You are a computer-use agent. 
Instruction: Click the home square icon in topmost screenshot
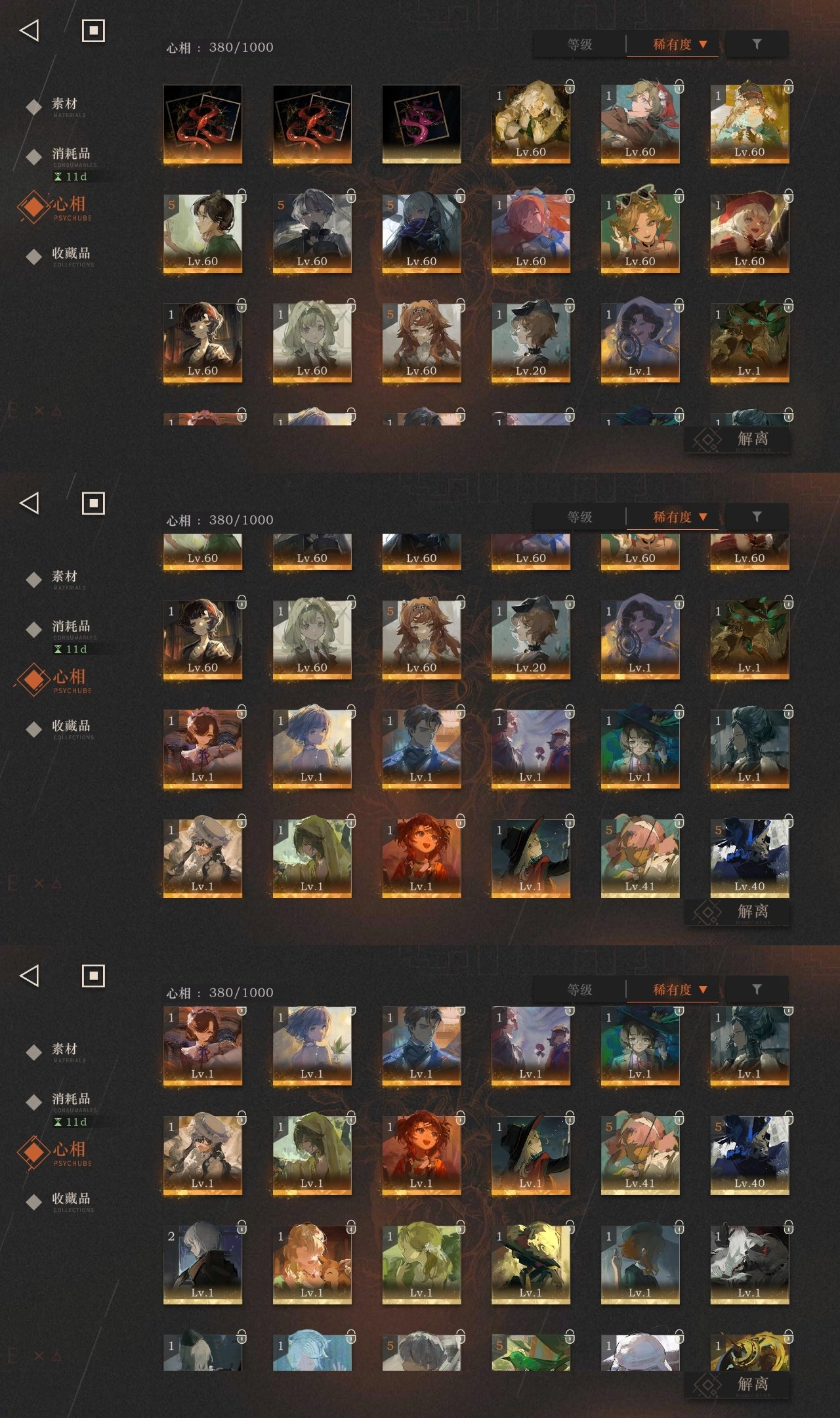coord(93,30)
